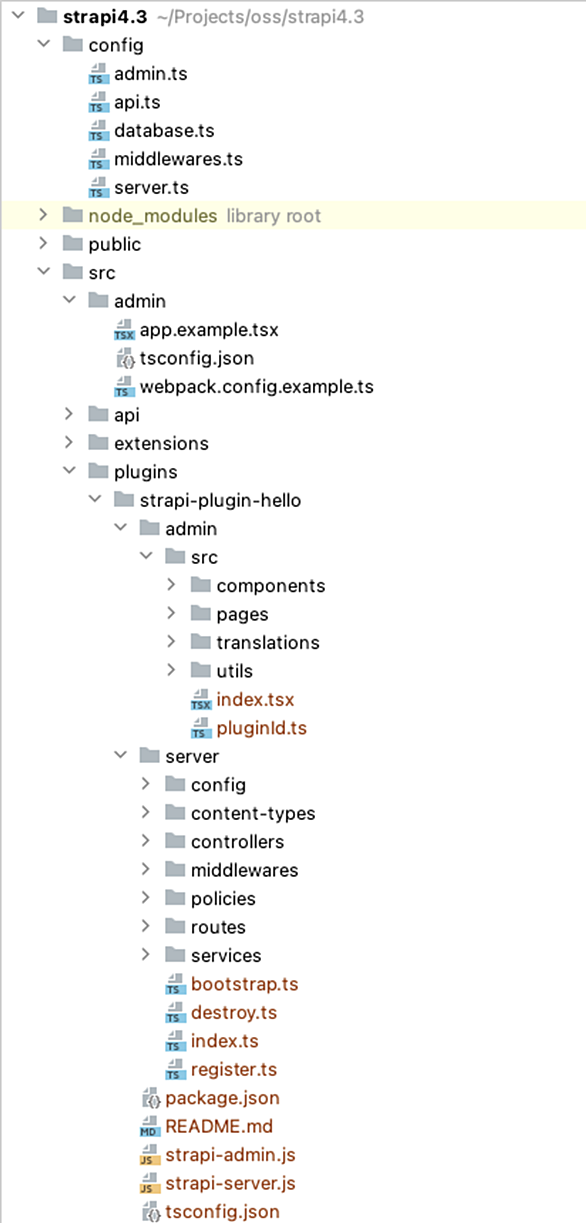
Task: Click the folder icon of node_modules
Action: click(x=72, y=216)
